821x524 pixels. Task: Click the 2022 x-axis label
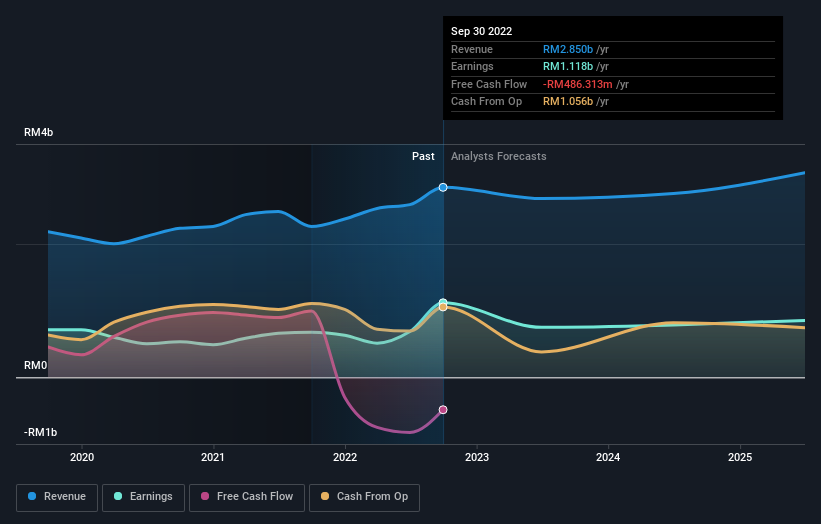(345, 458)
